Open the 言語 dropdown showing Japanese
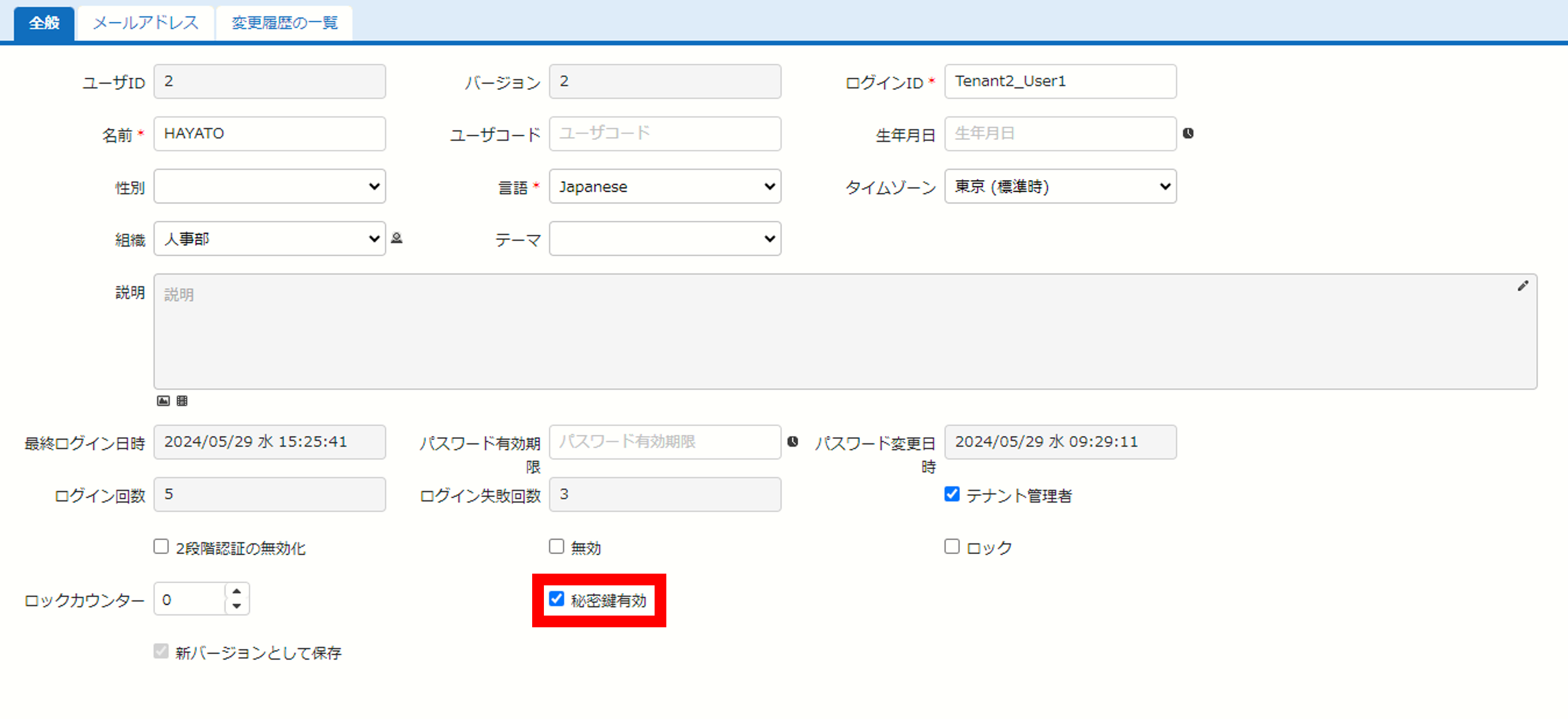 665,186
